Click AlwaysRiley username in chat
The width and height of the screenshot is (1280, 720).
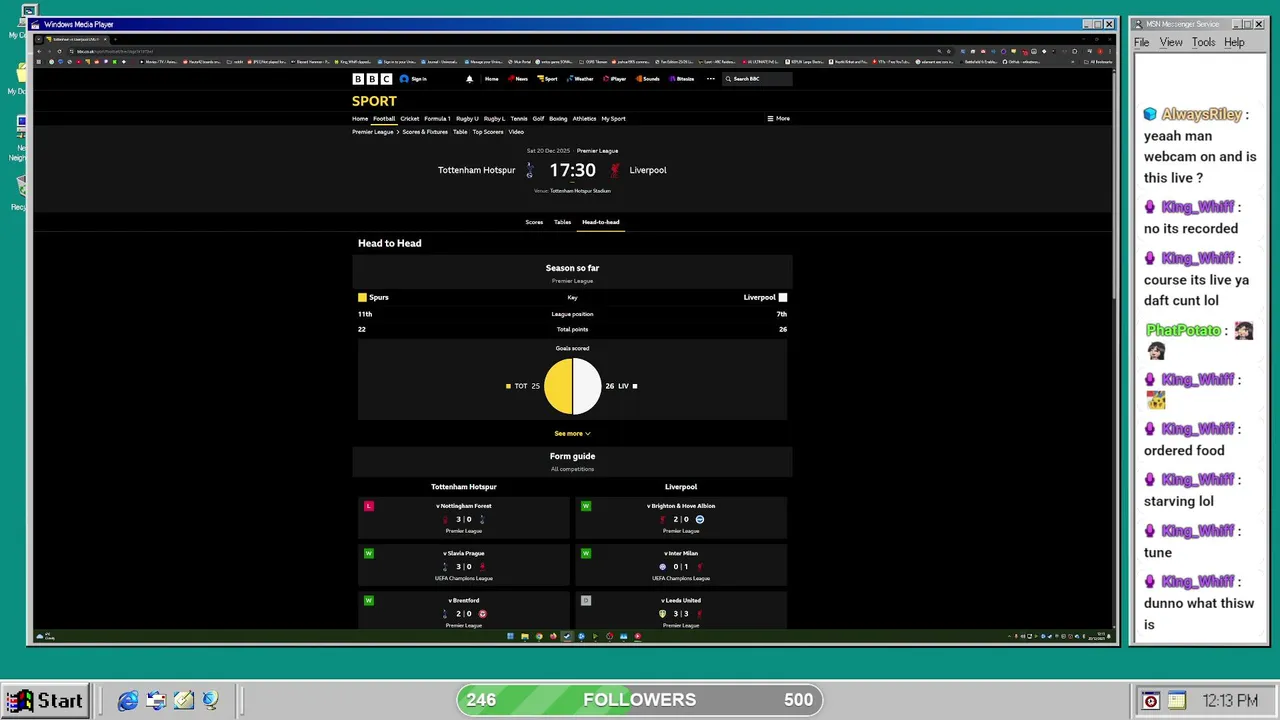[x=1201, y=114]
